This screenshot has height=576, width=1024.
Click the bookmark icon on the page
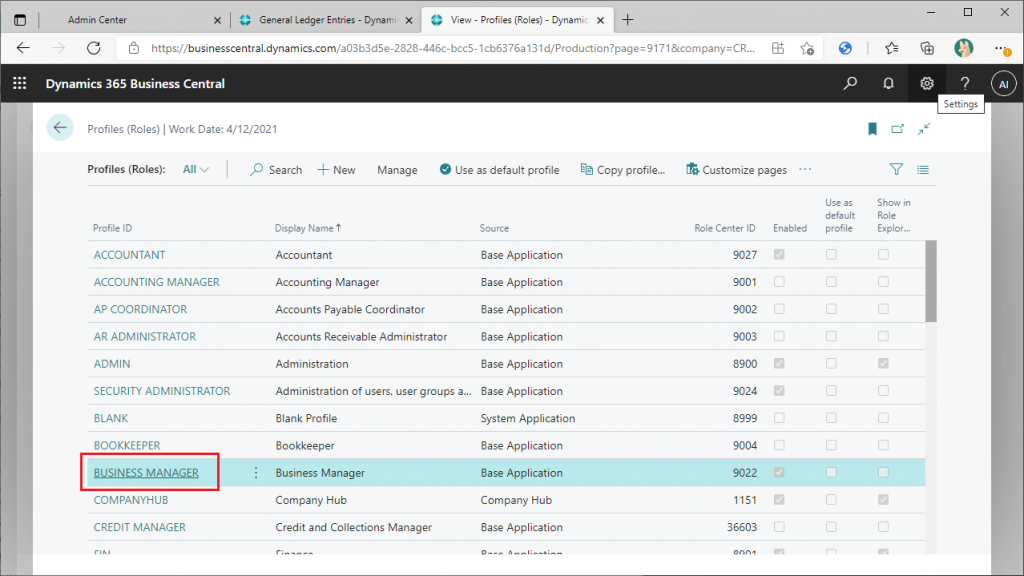(x=872, y=129)
